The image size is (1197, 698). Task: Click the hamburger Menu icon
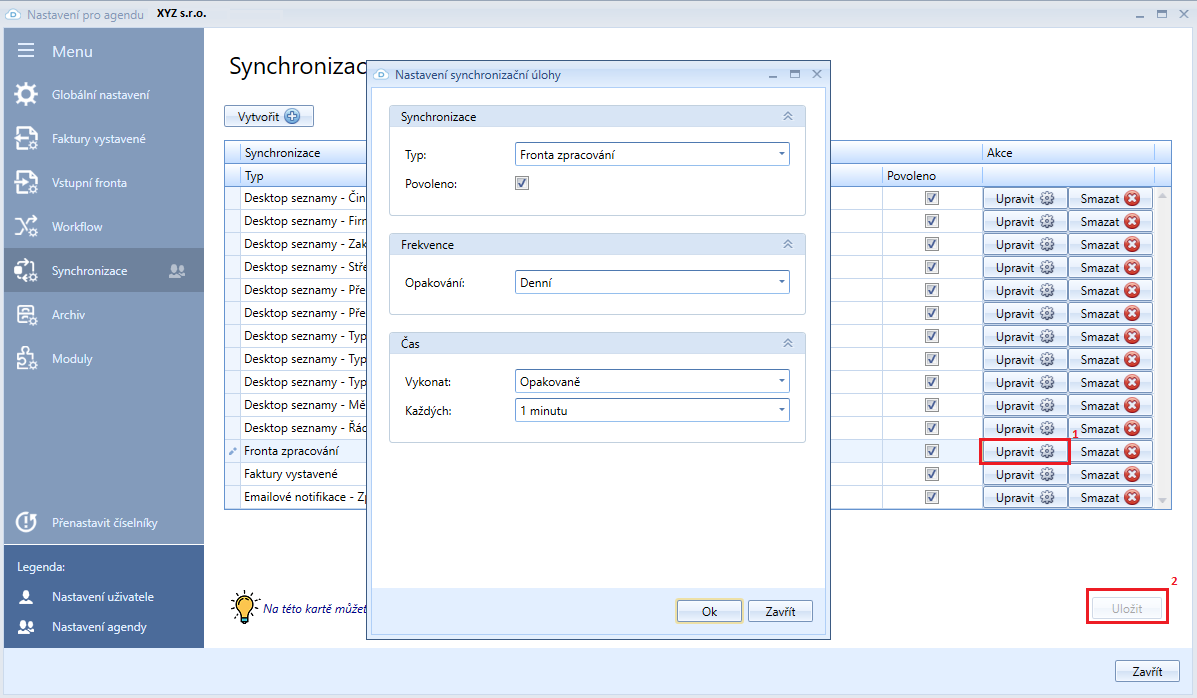[26, 51]
